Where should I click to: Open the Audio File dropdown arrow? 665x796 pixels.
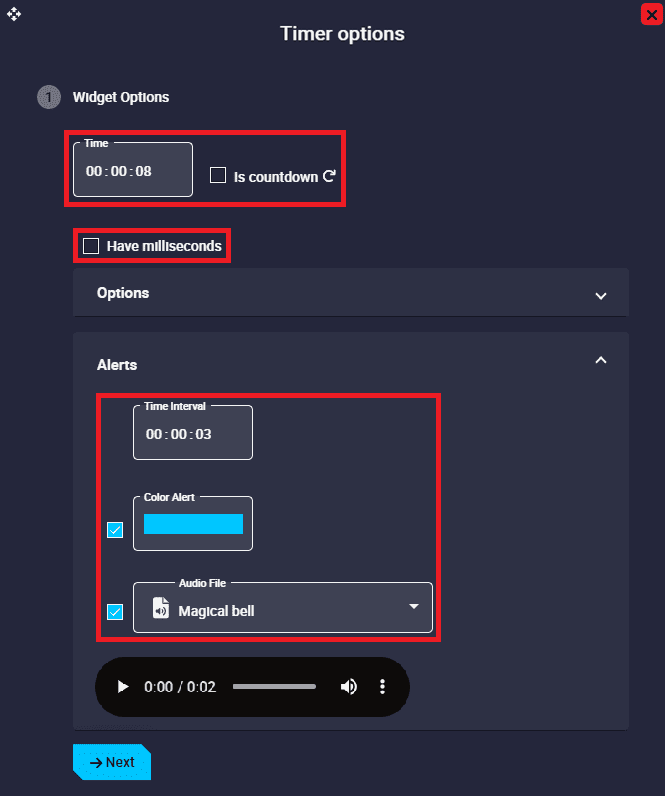point(414,607)
